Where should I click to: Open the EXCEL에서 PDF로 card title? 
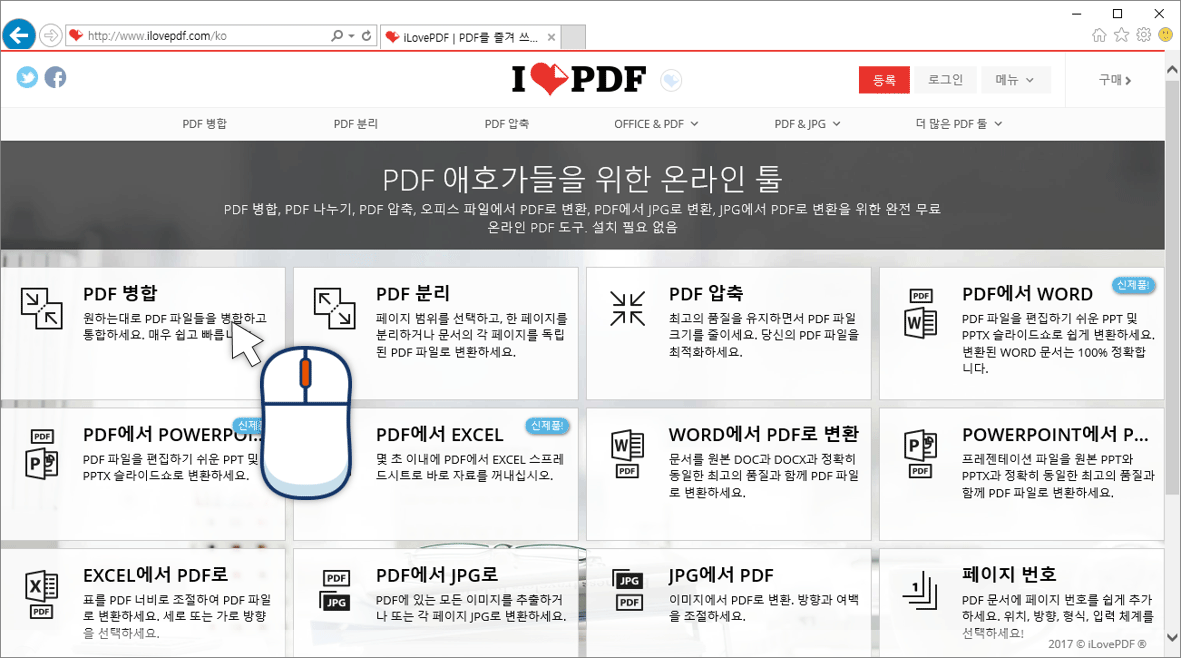click(x=155, y=575)
